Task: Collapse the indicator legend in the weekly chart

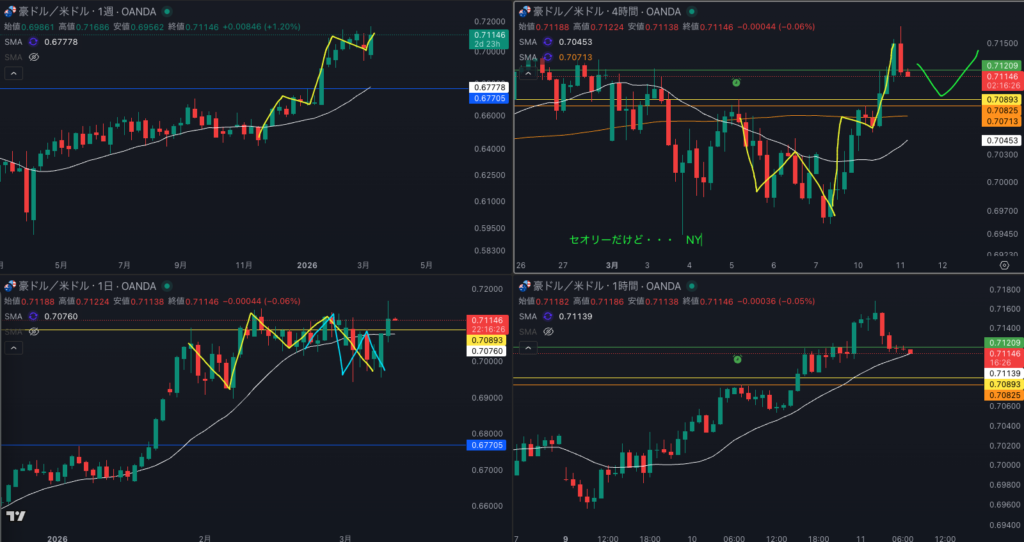Action: 13,73
